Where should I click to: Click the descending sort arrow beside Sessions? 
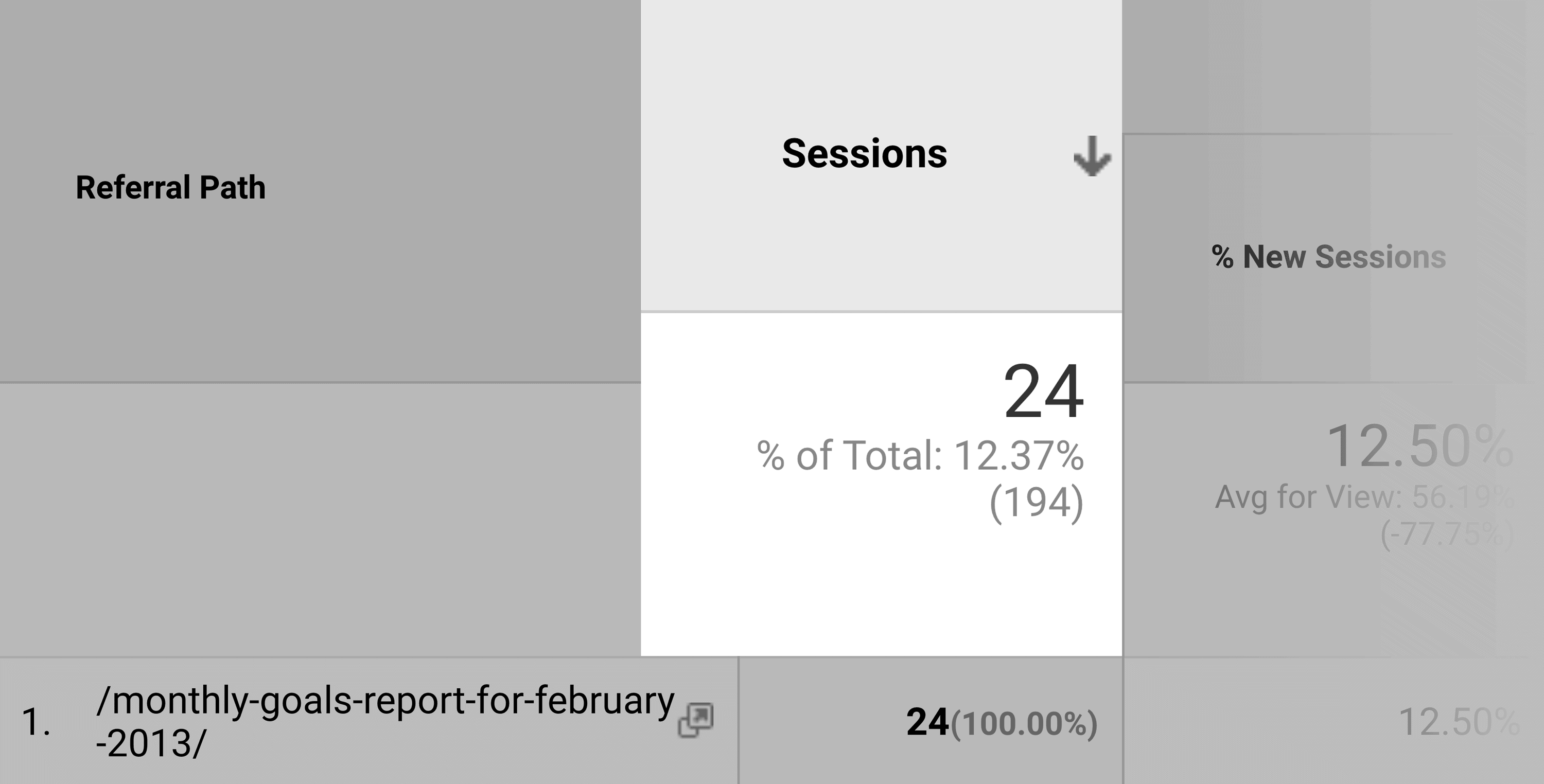pyautogui.click(x=1092, y=156)
